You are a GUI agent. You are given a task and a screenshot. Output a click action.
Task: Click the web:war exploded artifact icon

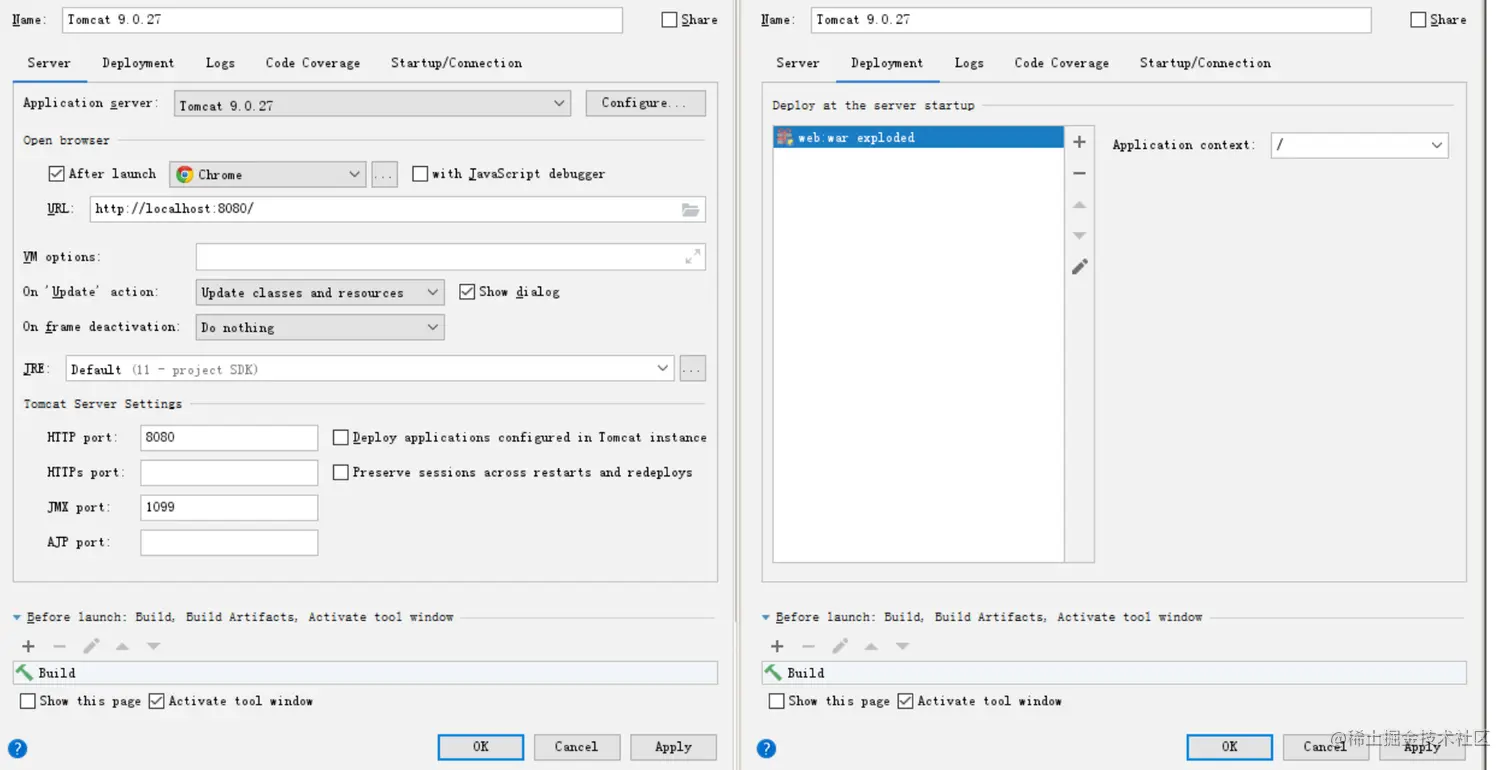pyautogui.click(x=785, y=137)
